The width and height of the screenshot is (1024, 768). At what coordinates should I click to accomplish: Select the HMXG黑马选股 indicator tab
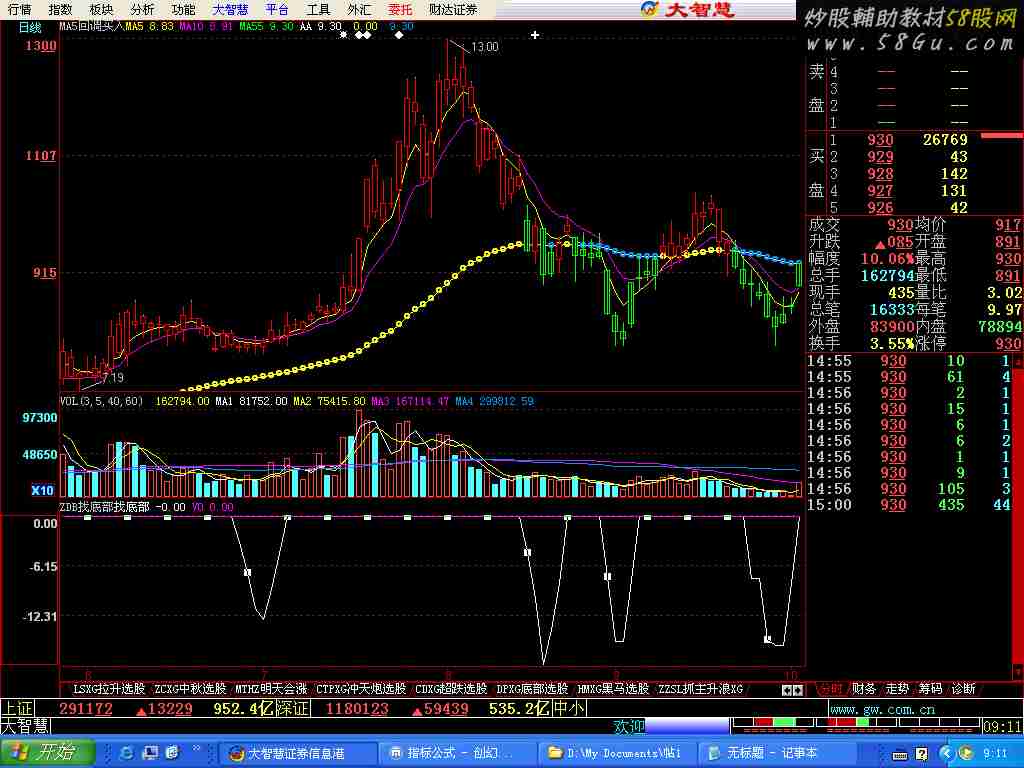coord(613,688)
